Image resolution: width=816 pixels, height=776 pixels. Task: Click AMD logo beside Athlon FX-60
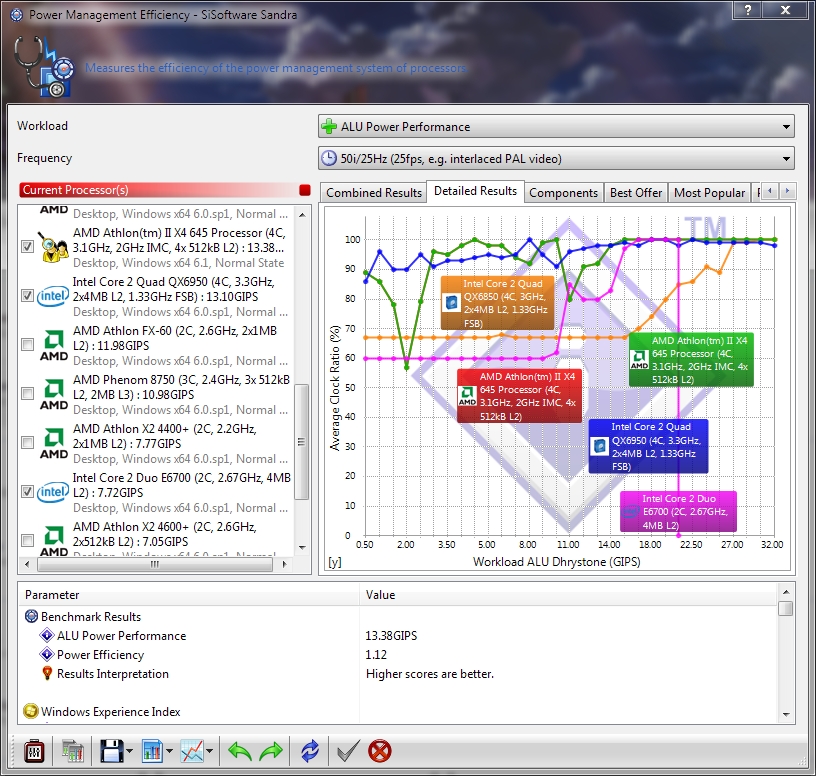point(54,346)
